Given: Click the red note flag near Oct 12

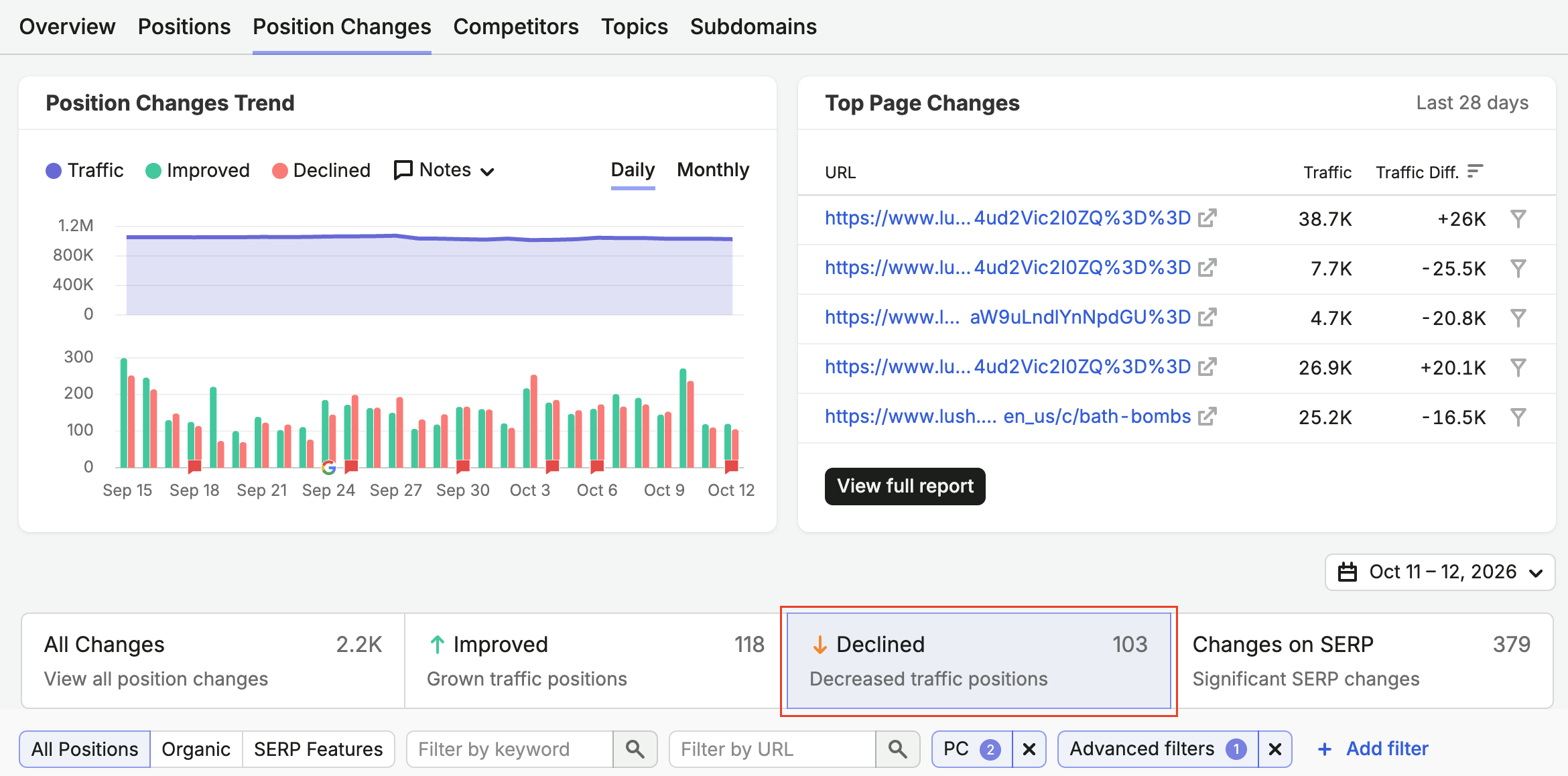Looking at the screenshot, I should [732, 466].
